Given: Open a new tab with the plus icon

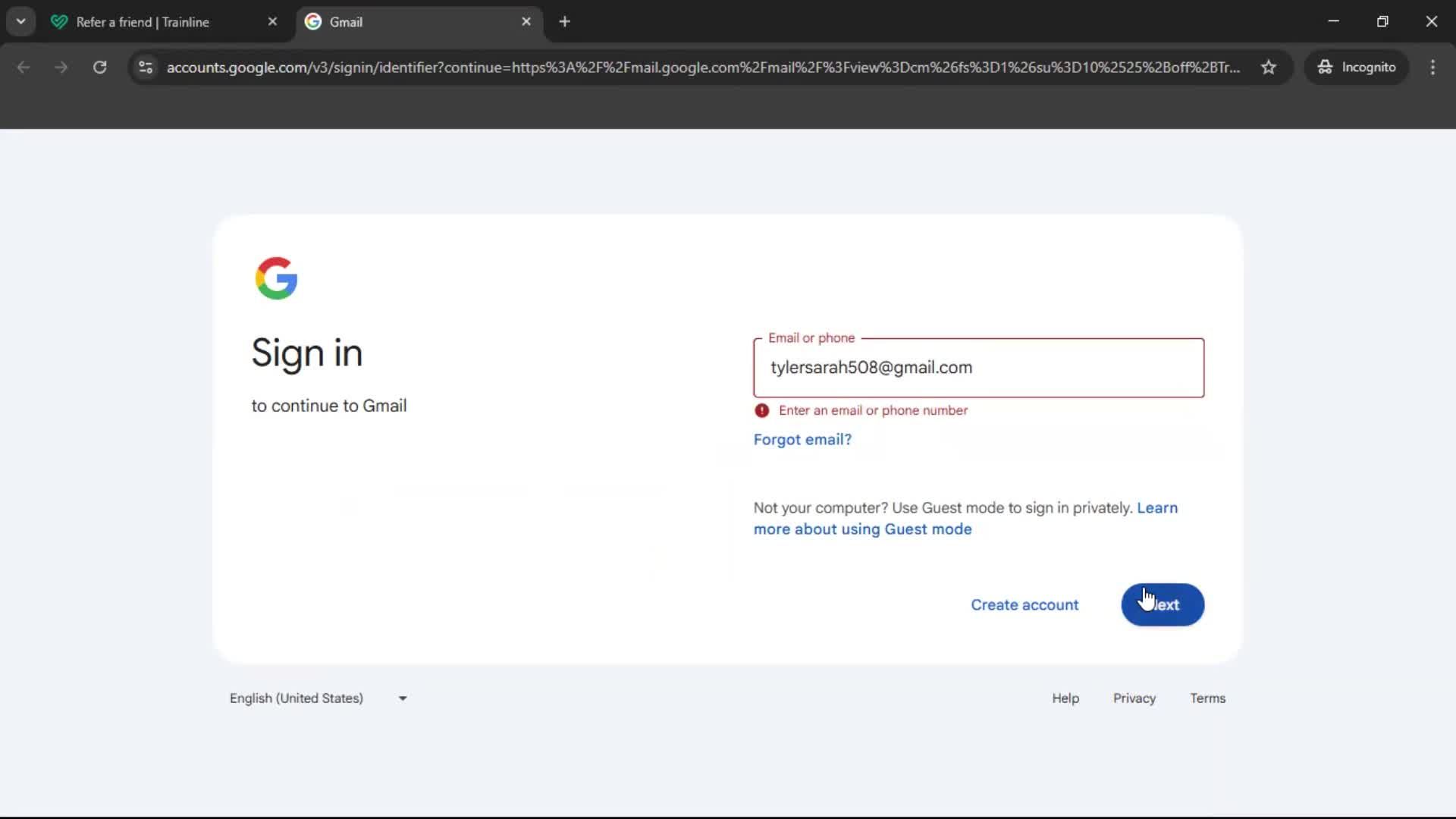Looking at the screenshot, I should coord(565,21).
